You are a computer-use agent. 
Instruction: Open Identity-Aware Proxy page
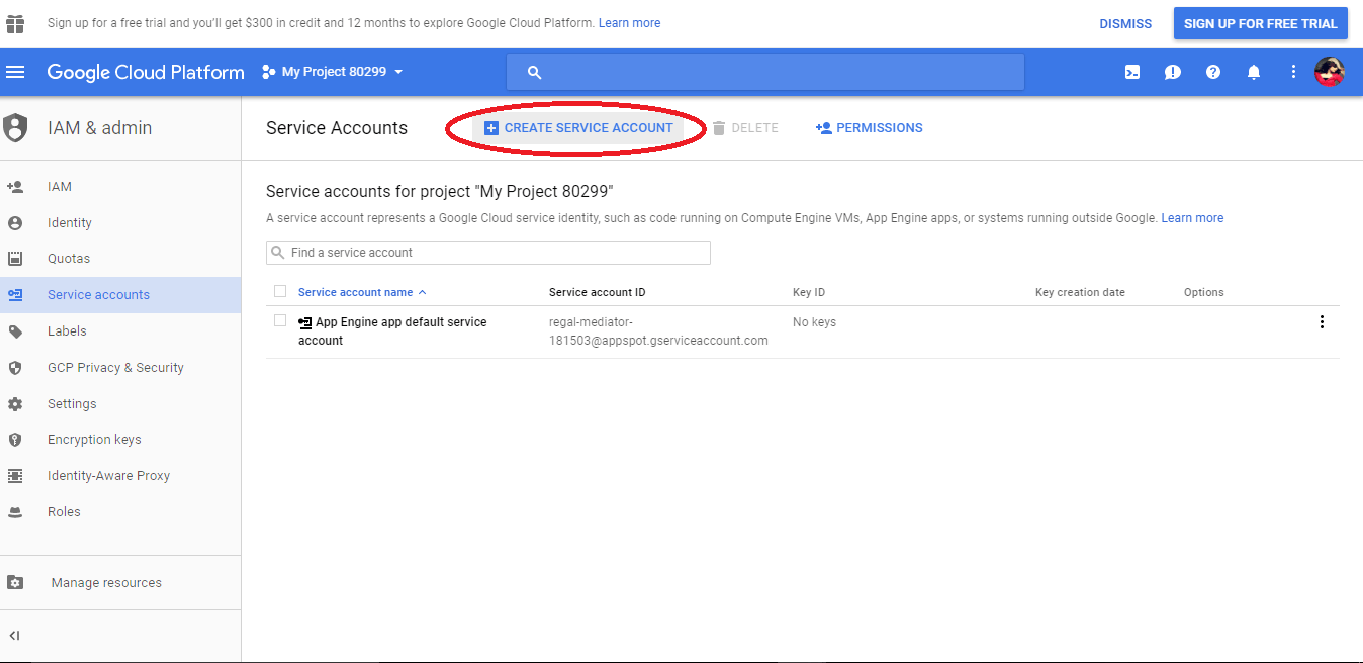tap(109, 476)
